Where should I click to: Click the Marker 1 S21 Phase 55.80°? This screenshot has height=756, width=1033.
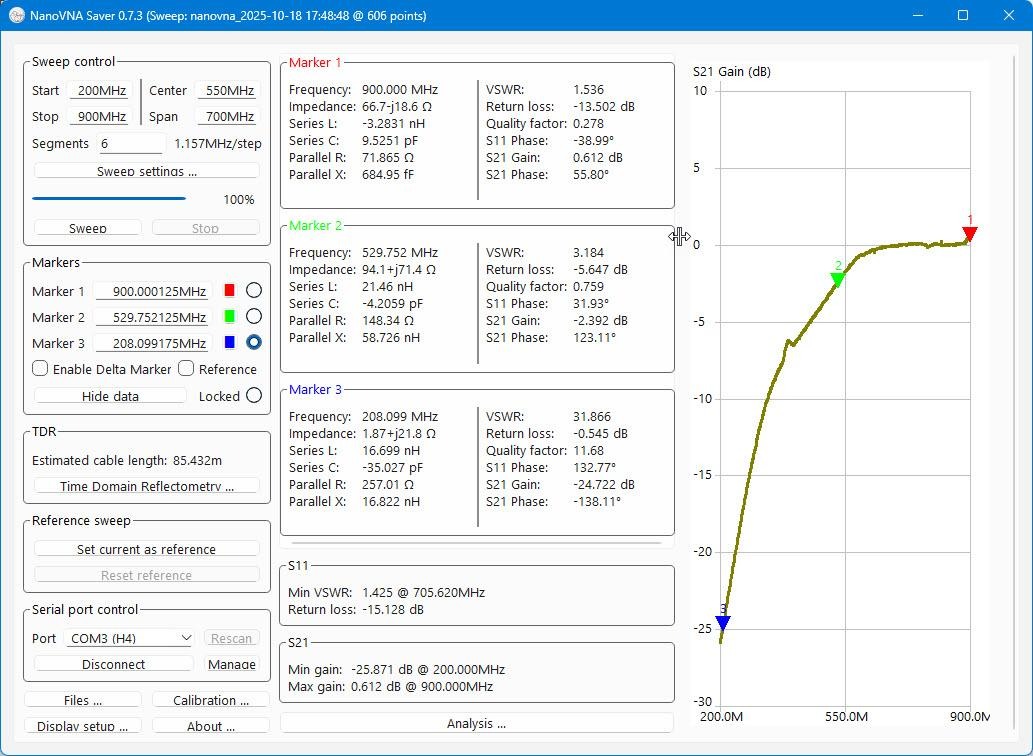591,175
